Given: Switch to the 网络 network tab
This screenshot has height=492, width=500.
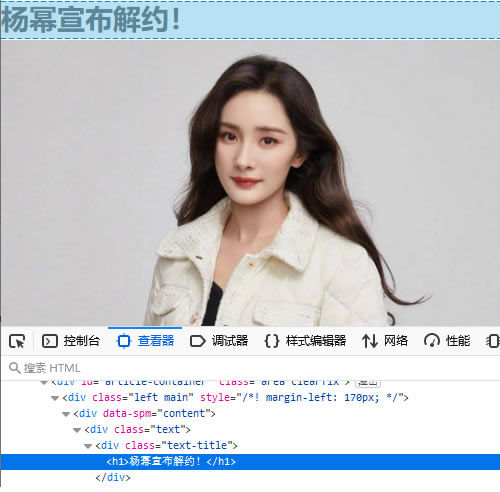Looking at the screenshot, I should tap(385, 341).
